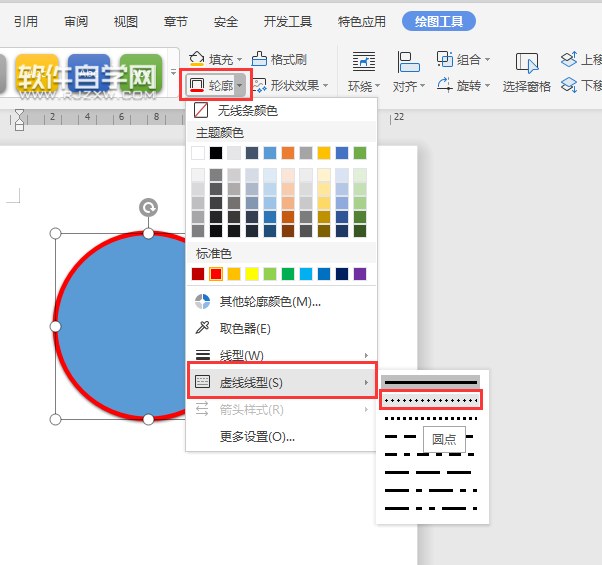Expand the Wrap (环绕) dropdown arrow

coord(377,85)
